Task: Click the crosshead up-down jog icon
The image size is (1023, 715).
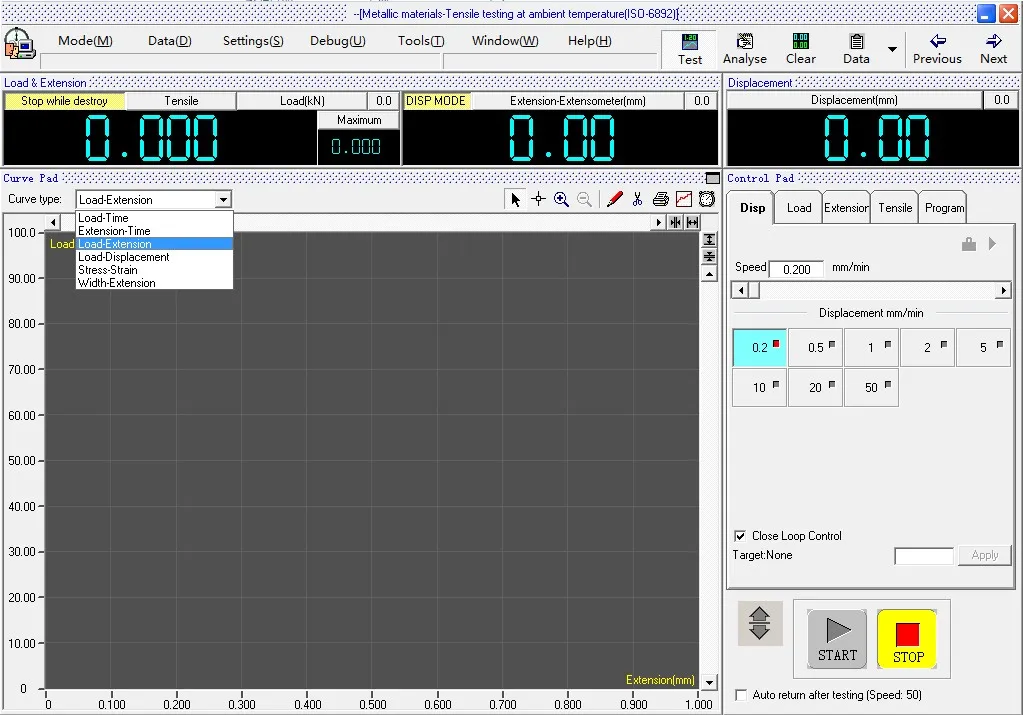Action: click(x=759, y=623)
